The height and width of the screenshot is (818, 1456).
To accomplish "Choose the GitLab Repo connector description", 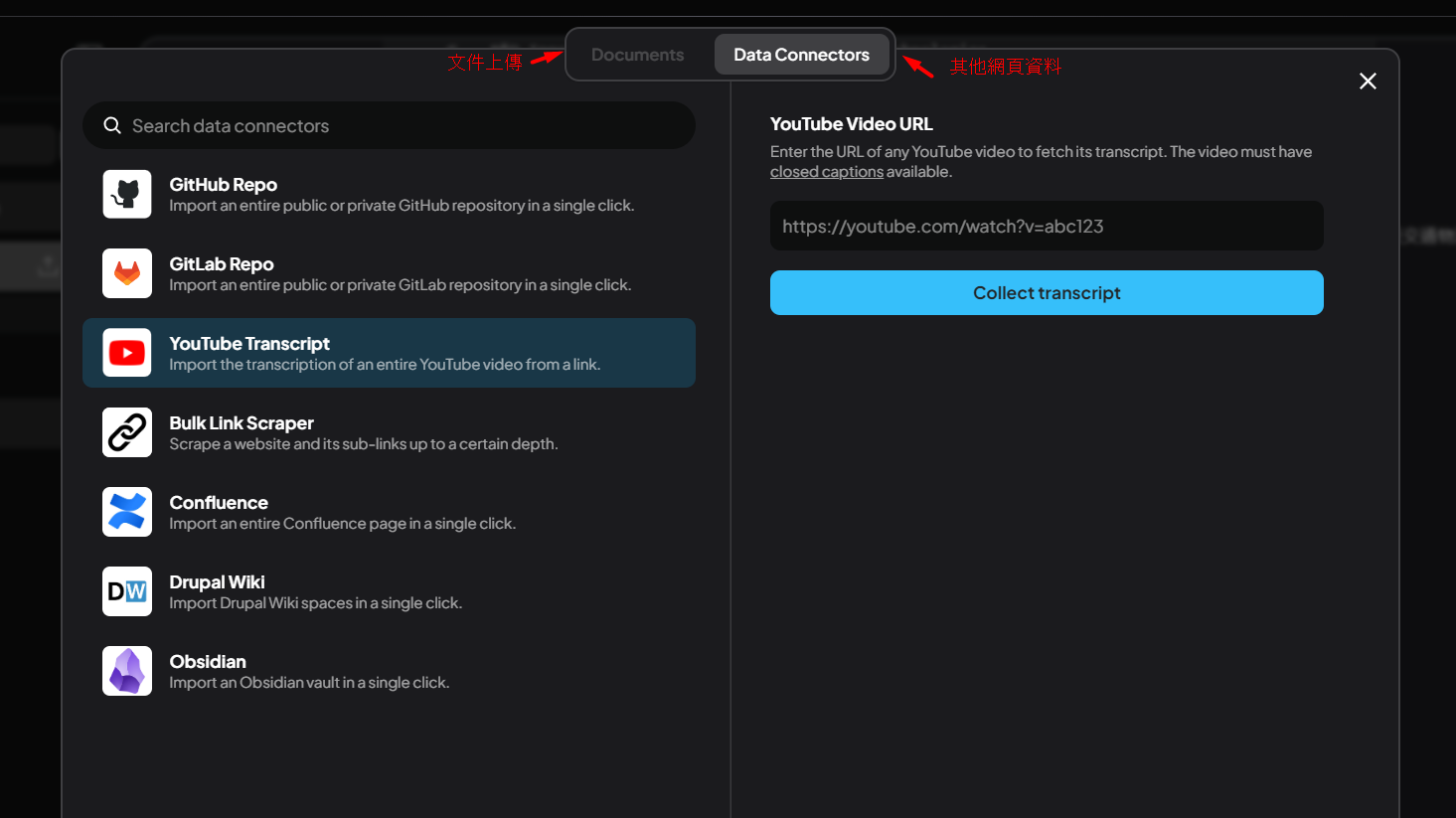I will coord(400,285).
